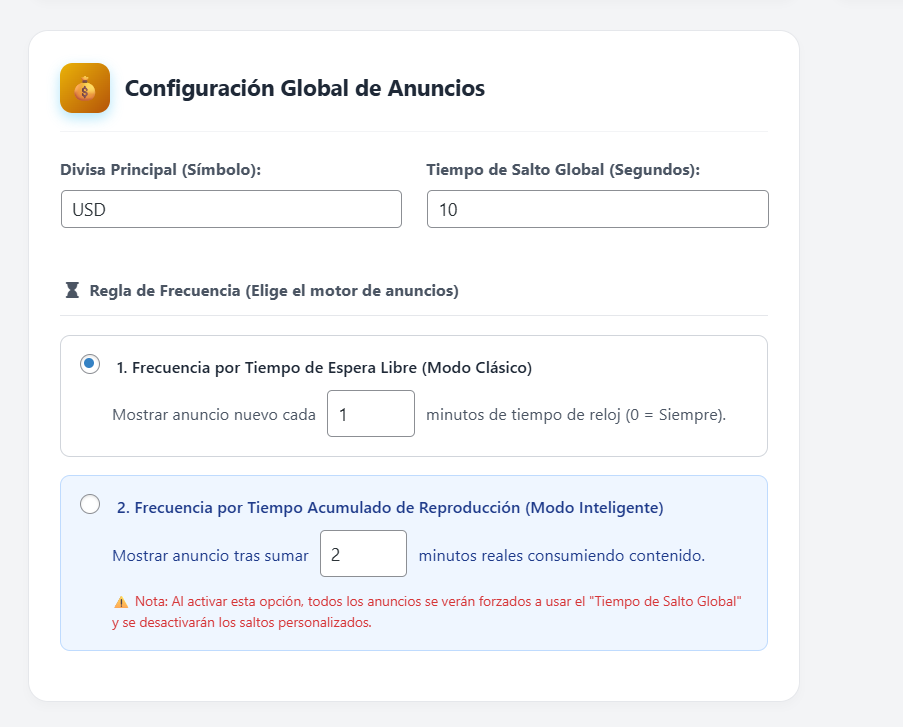Image resolution: width=903 pixels, height=727 pixels.
Task: Click the accumulated playback minutes field showing 2
Action: pos(363,554)
